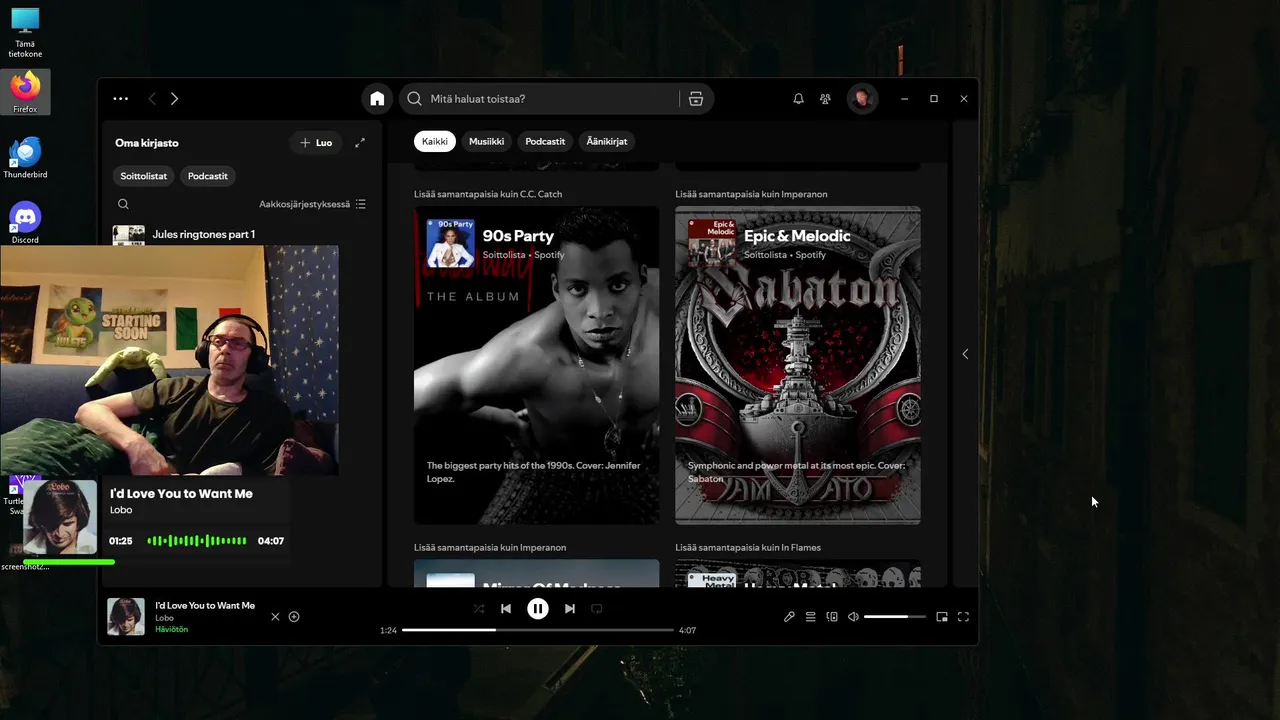Add current song to playlist plus icon
This screenshot has width=1280, height=720.
point(294,617)
